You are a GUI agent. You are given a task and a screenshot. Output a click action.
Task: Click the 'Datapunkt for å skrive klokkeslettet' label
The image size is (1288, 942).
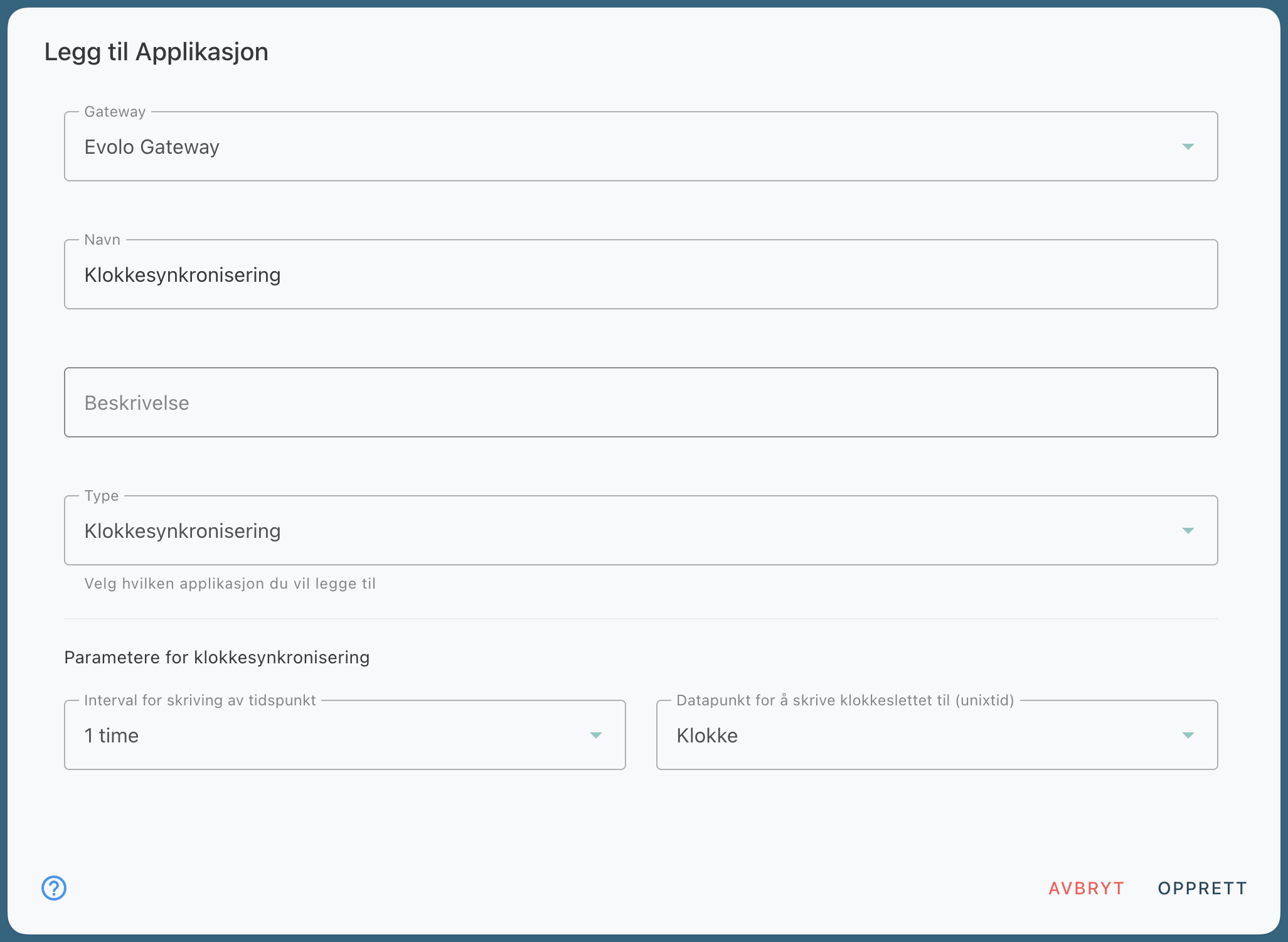tap(844, 700)
